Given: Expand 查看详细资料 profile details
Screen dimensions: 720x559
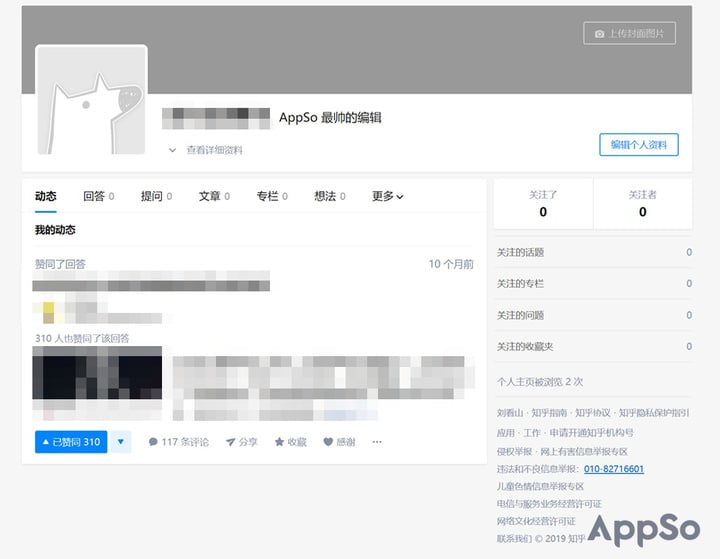Looking at the screenshot, I should pyautogui.click(x=206, y=150).
